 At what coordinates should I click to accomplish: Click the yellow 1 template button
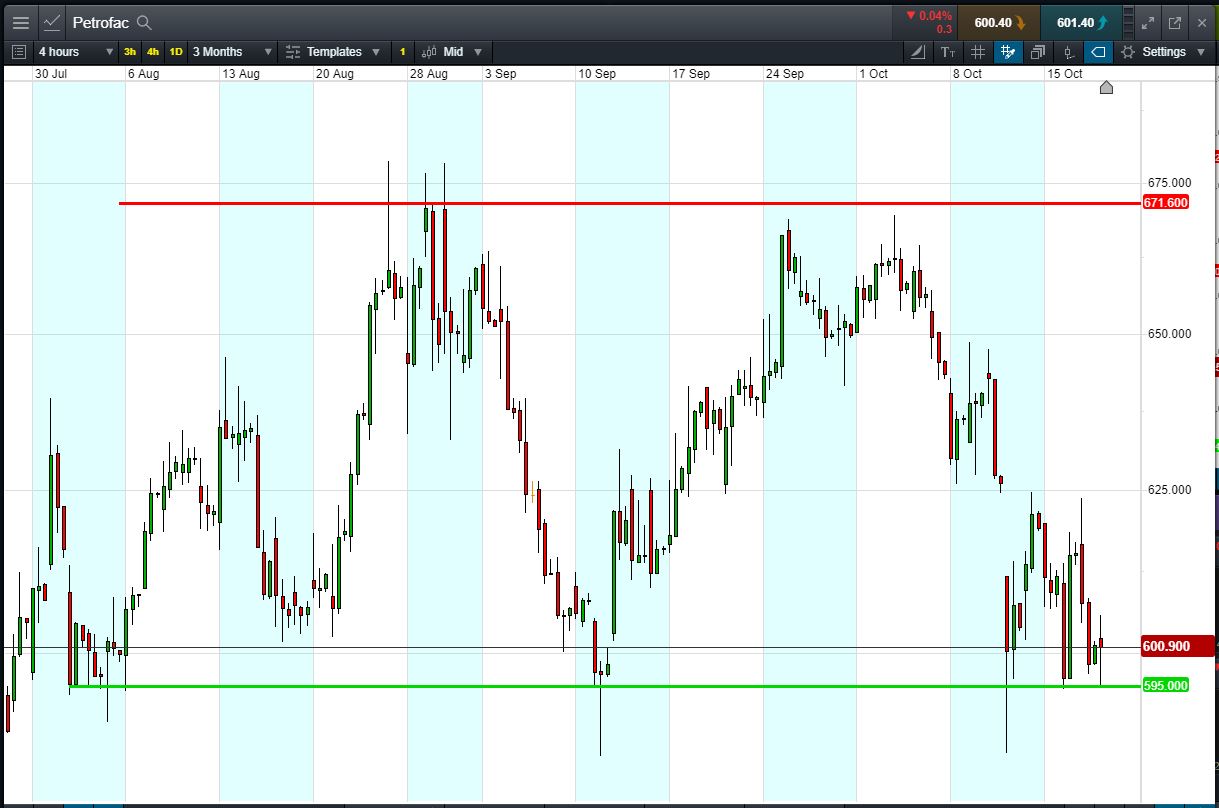point(402,52)
